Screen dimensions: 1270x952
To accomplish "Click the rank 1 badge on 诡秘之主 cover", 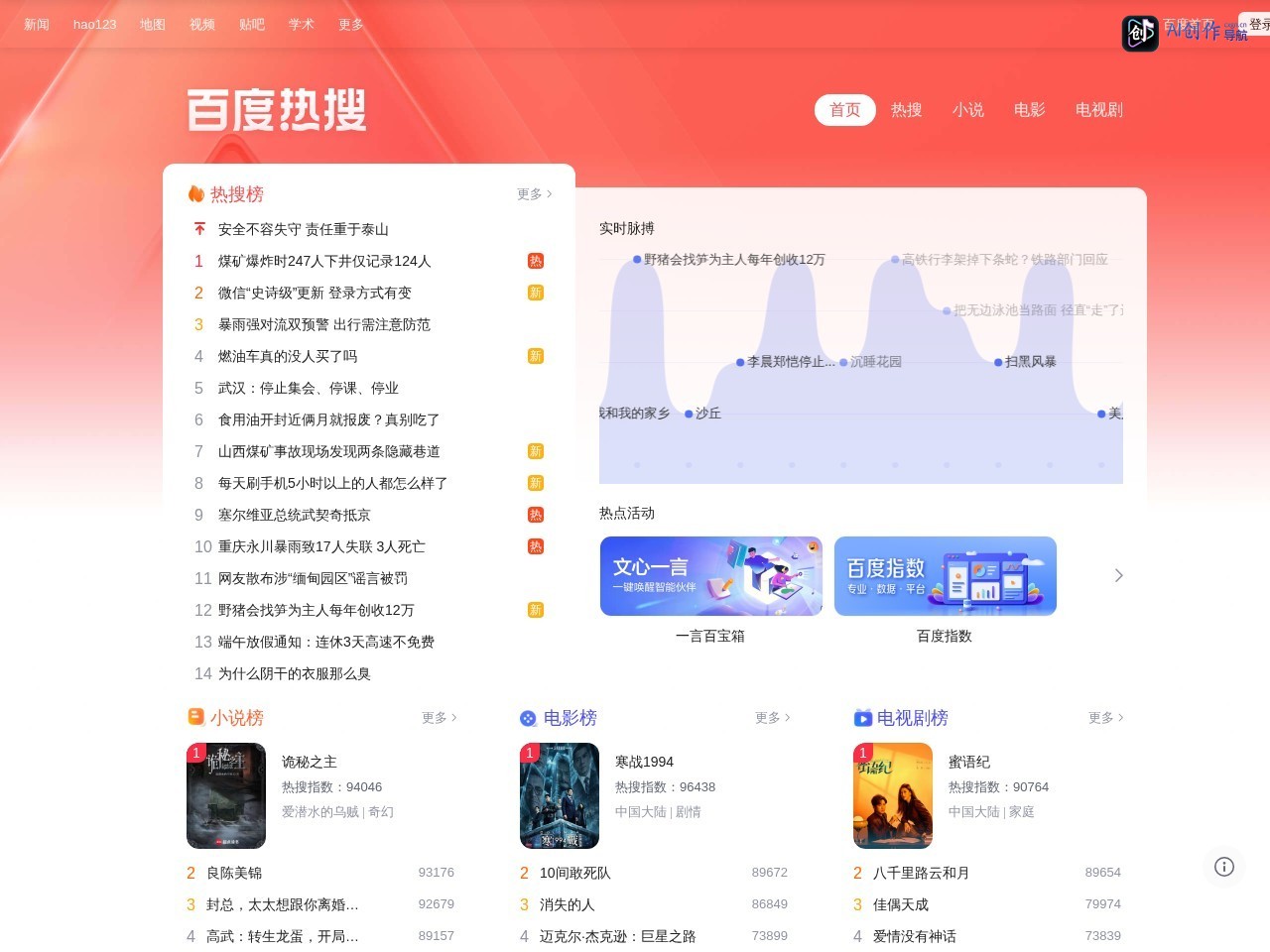I will 196,753.
